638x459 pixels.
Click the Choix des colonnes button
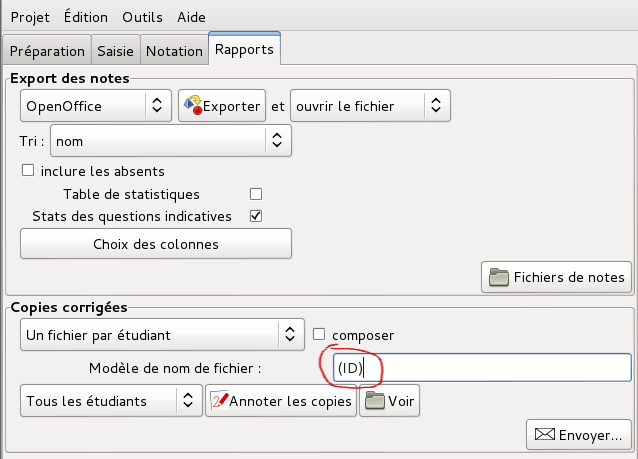click(x=156, y=244)
